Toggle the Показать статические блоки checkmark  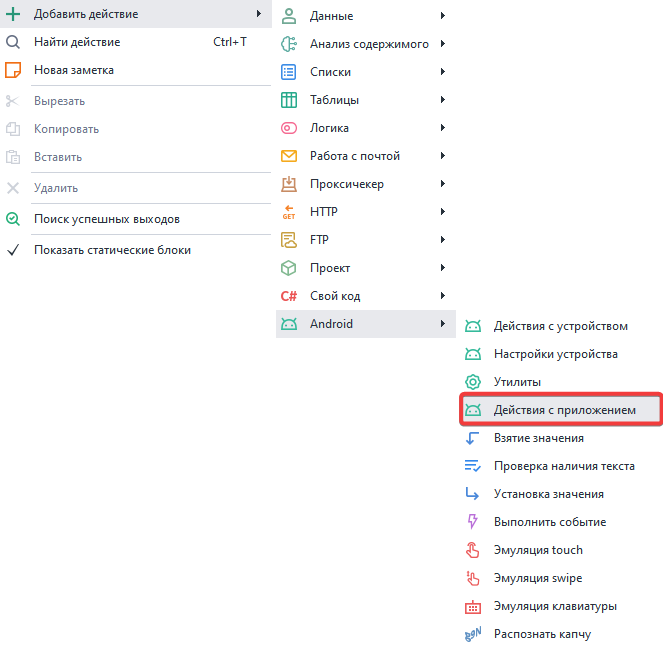coord(13,250)
